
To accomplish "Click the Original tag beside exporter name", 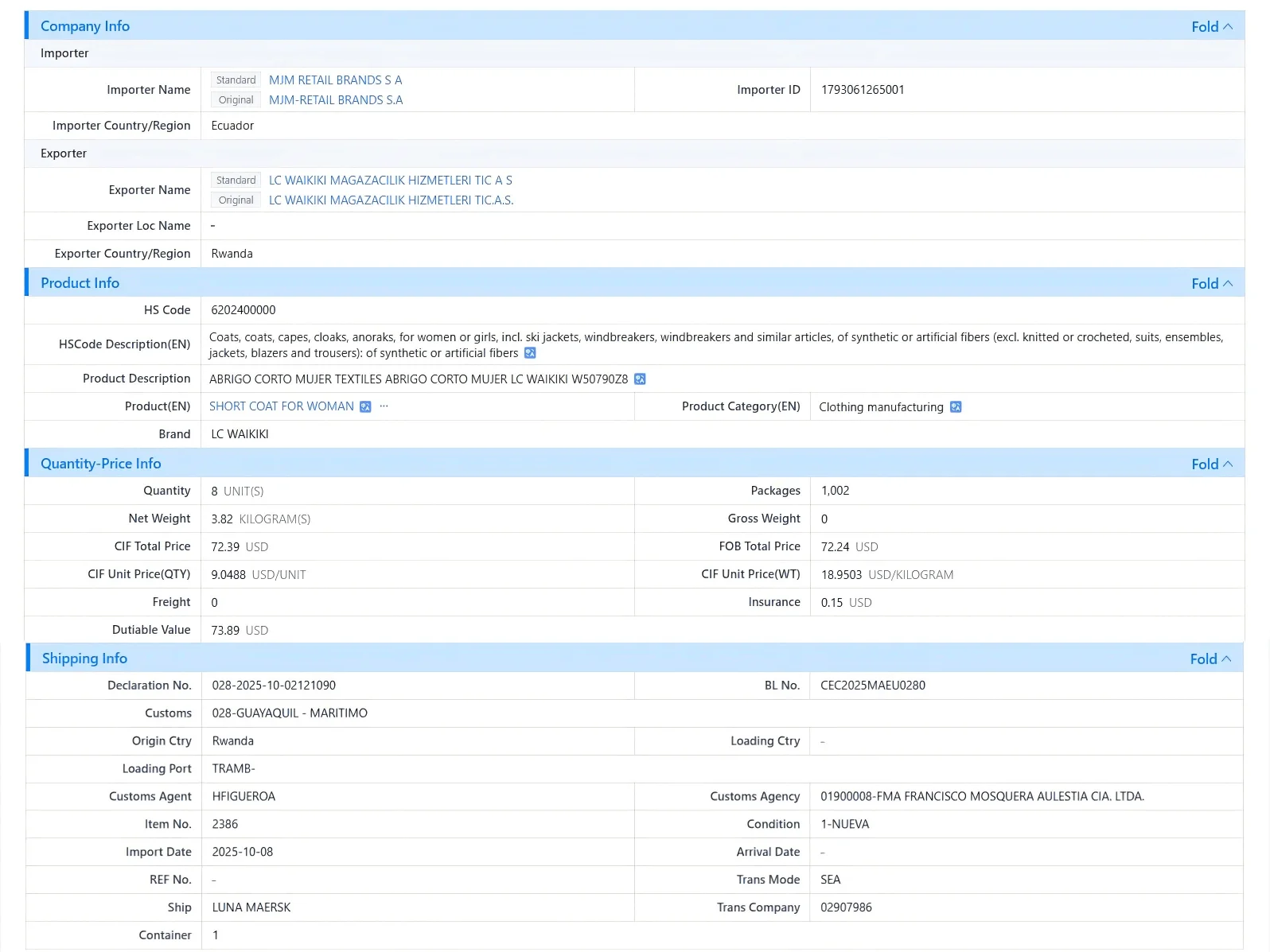I will (236, 200).
